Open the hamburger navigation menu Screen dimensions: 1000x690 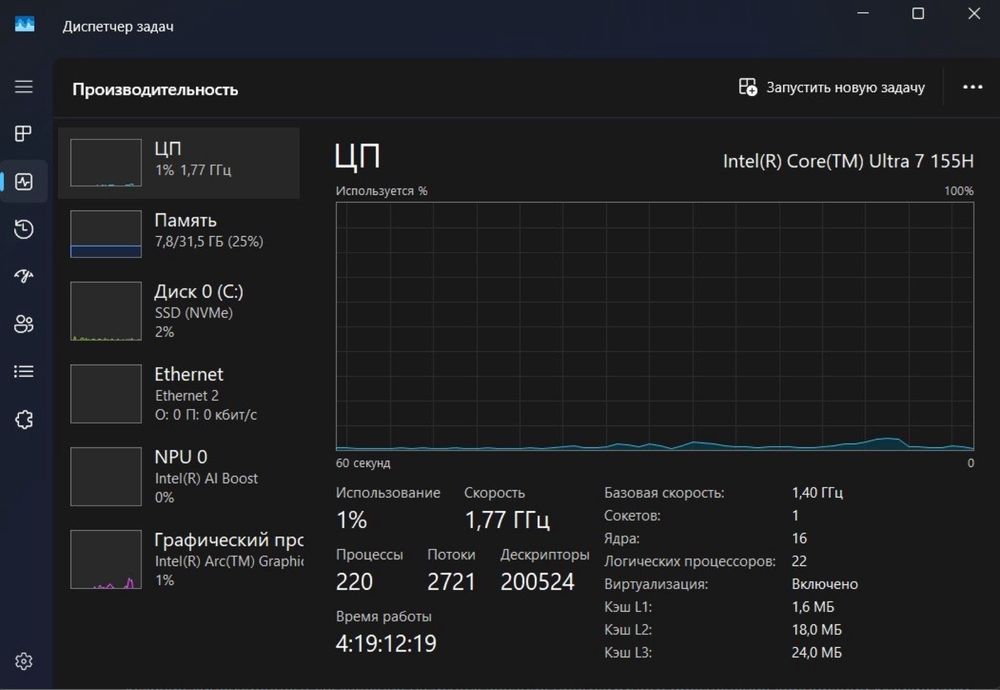click(24, 86)
